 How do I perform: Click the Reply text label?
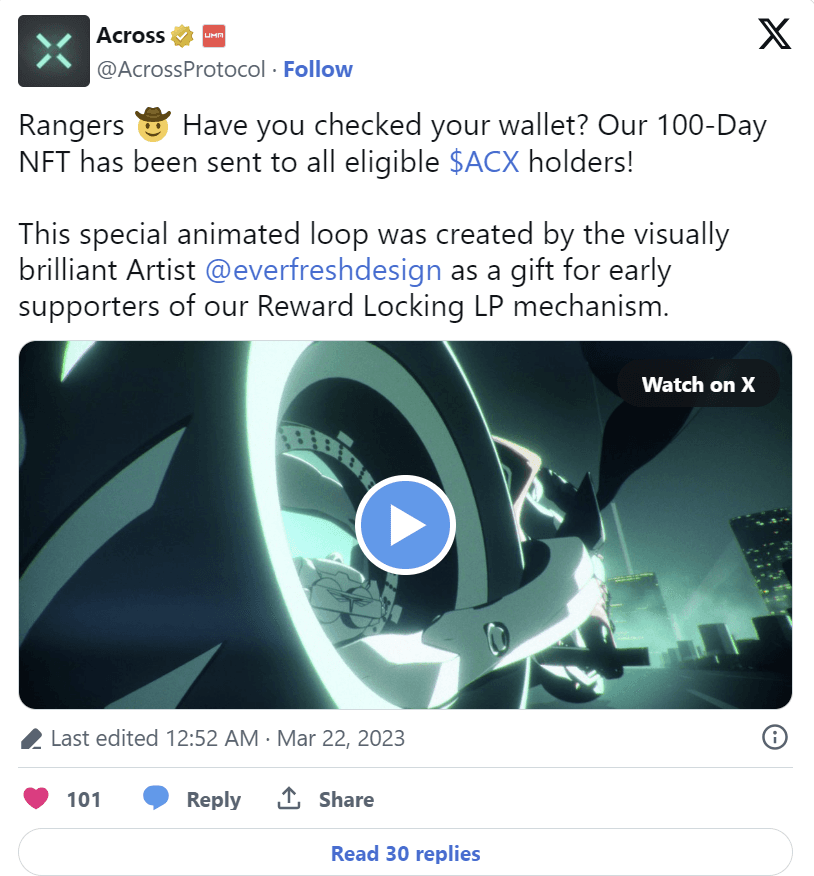pos(214,799)
